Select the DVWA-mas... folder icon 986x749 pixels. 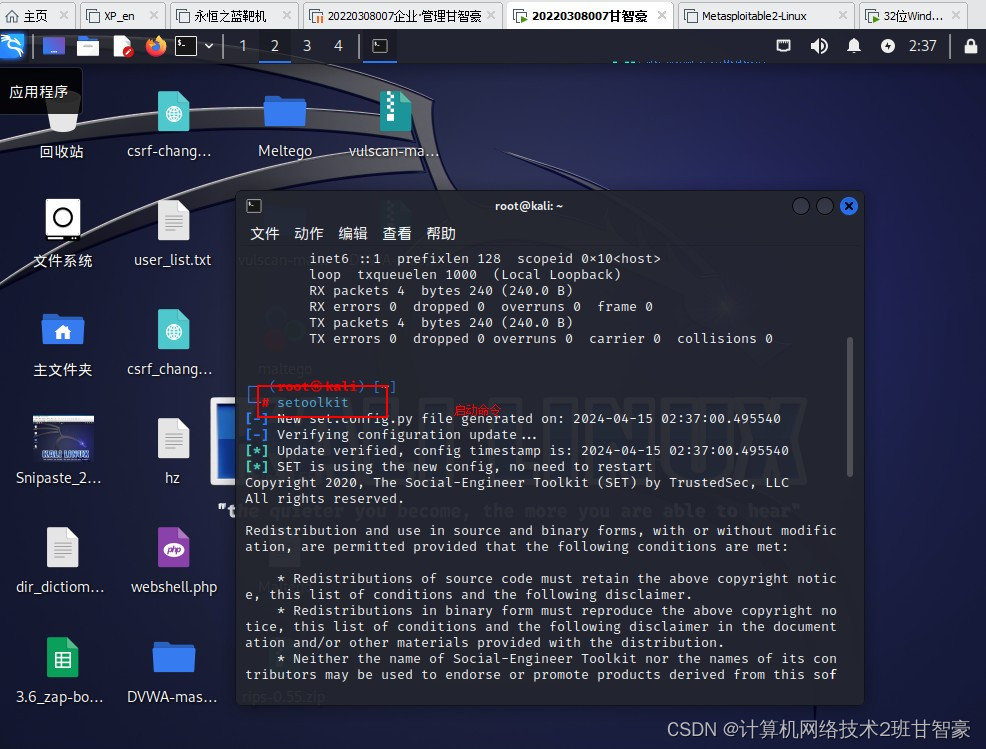173,670
